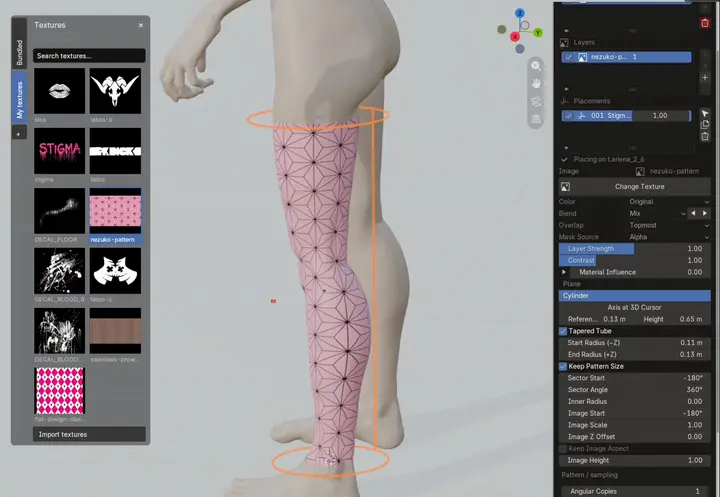Select the seamless brown wood texture
The height and width of the screenshot is (497, 720).
coord(115,331)
